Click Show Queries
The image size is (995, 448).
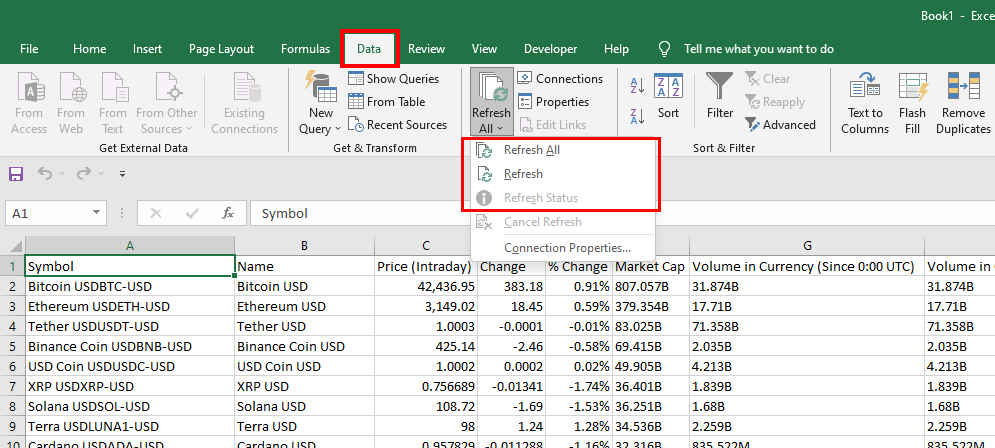[393, 79]
